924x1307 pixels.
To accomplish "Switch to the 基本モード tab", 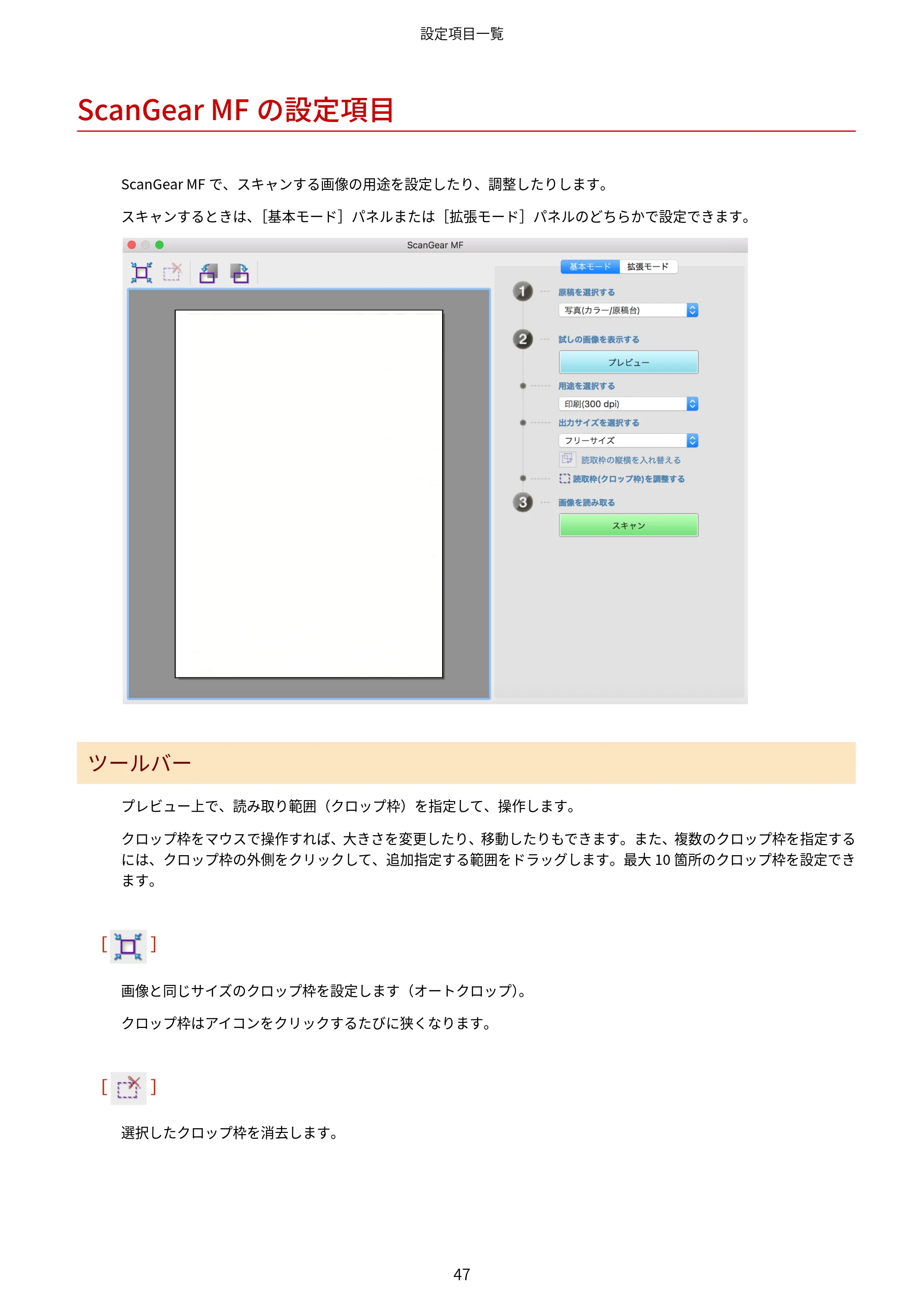I will click(590, 267).
